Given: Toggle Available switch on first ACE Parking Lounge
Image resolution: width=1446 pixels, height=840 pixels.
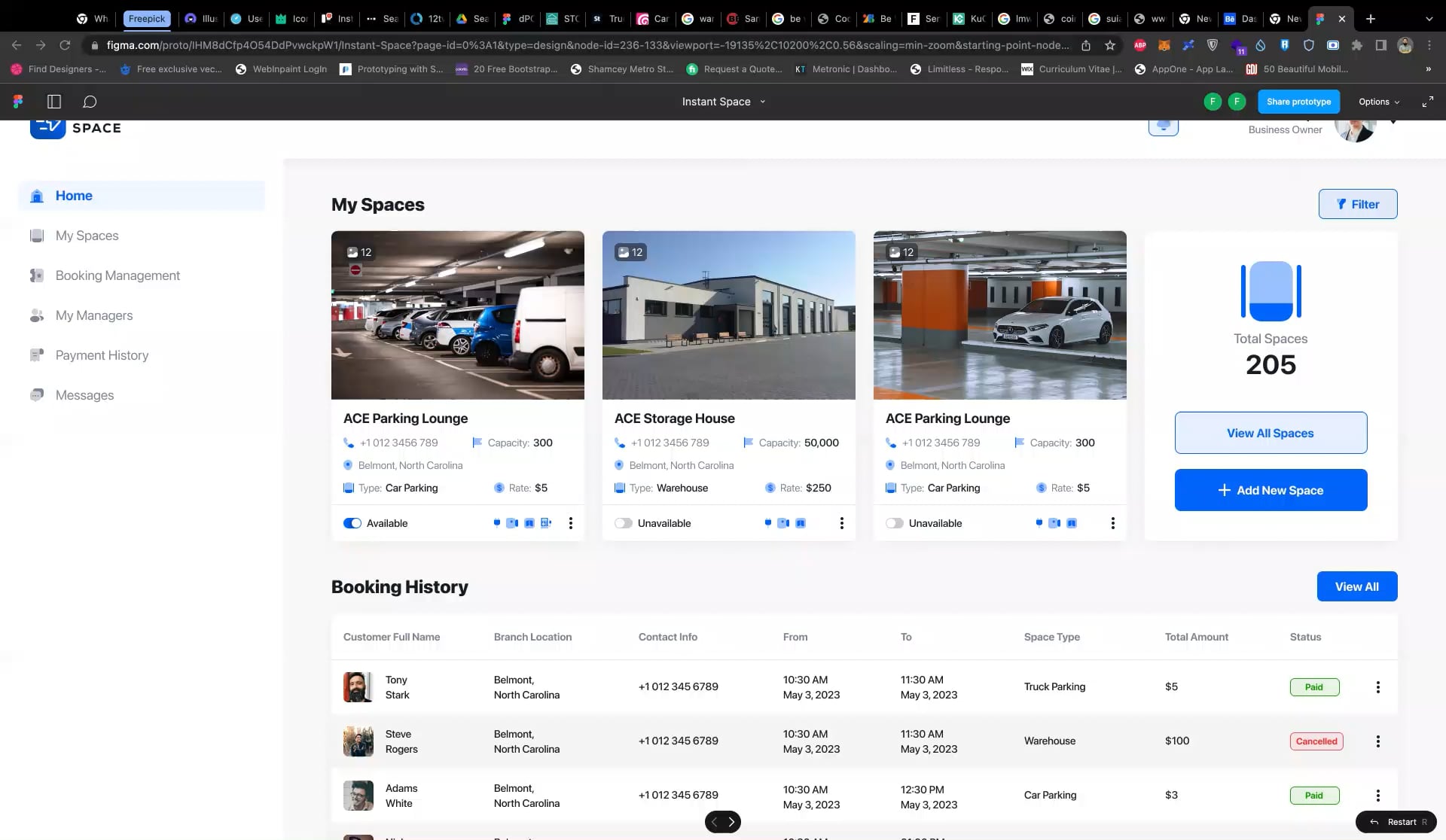Looking at the screenshot, I should 352,523.
